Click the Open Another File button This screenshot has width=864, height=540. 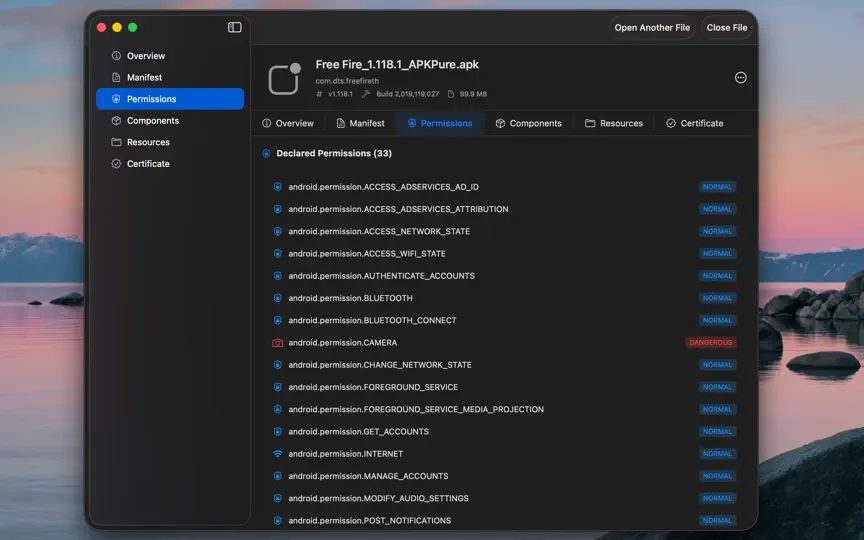coord(652,28)
